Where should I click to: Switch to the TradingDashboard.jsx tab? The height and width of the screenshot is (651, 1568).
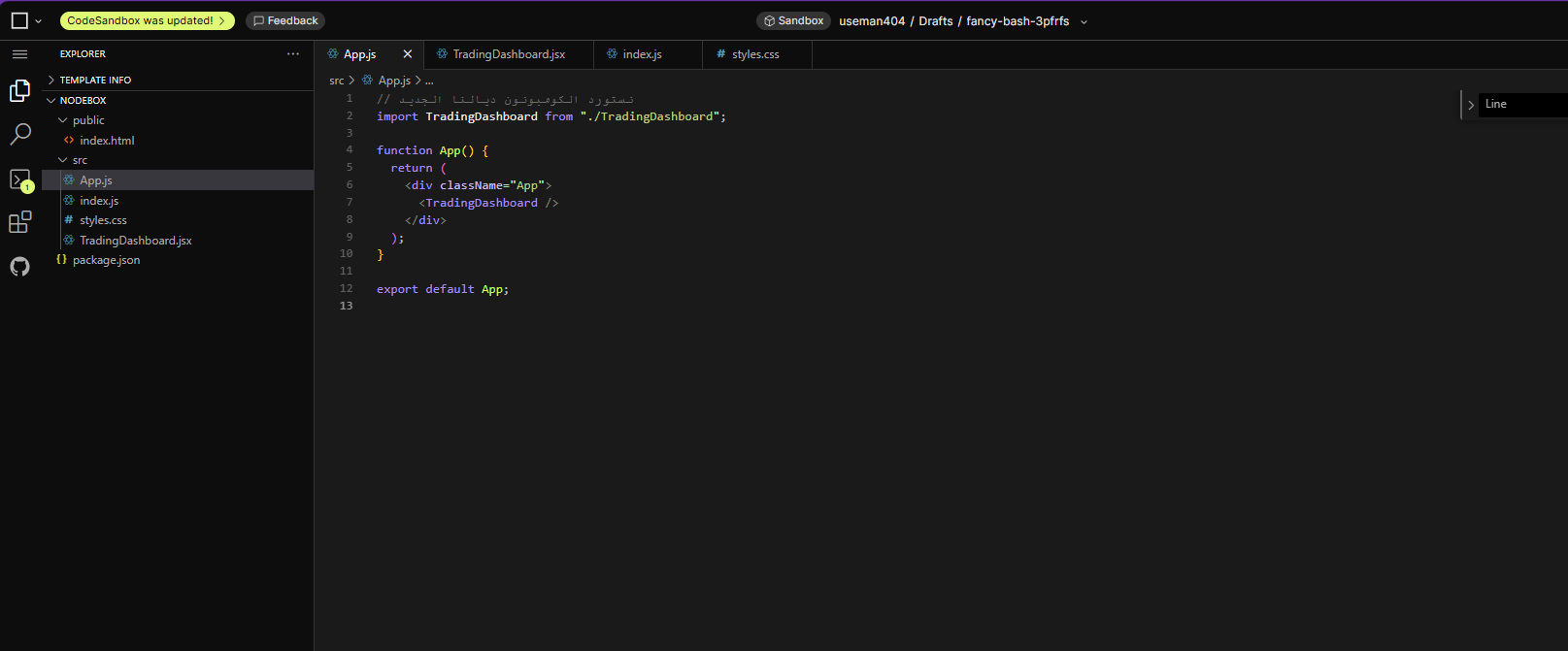pos(509,54)
